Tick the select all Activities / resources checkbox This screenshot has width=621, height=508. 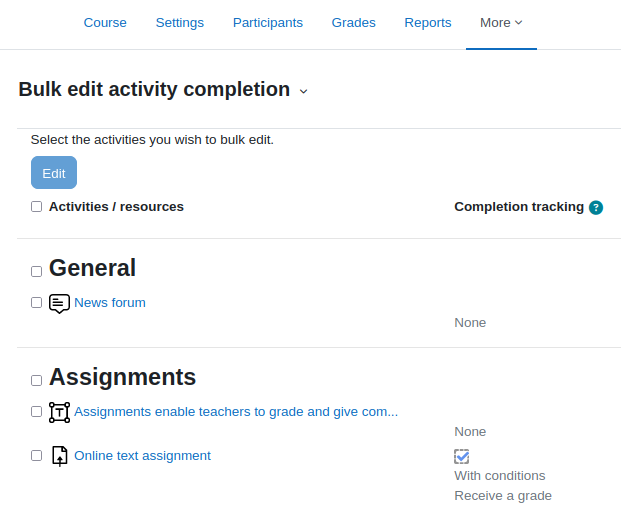pos(36,207)
